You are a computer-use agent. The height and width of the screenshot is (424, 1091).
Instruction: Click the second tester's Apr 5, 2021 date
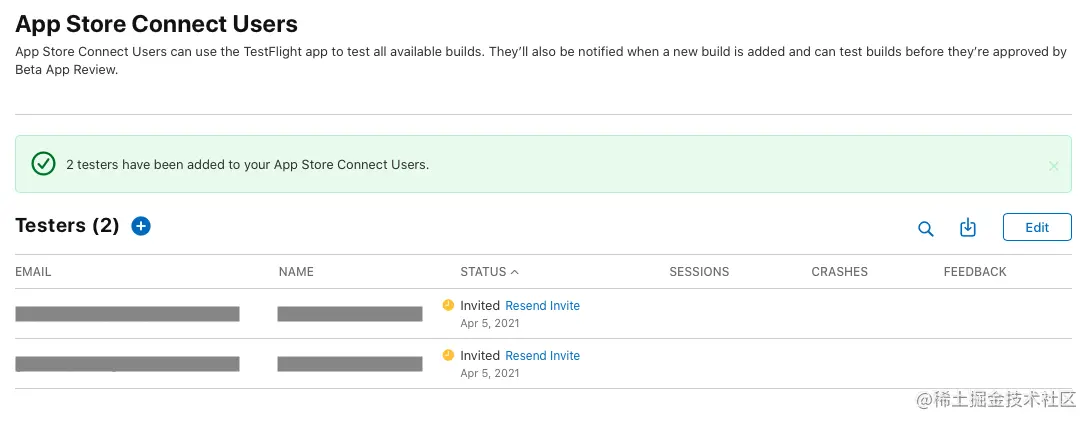click(x=490, y=373)
